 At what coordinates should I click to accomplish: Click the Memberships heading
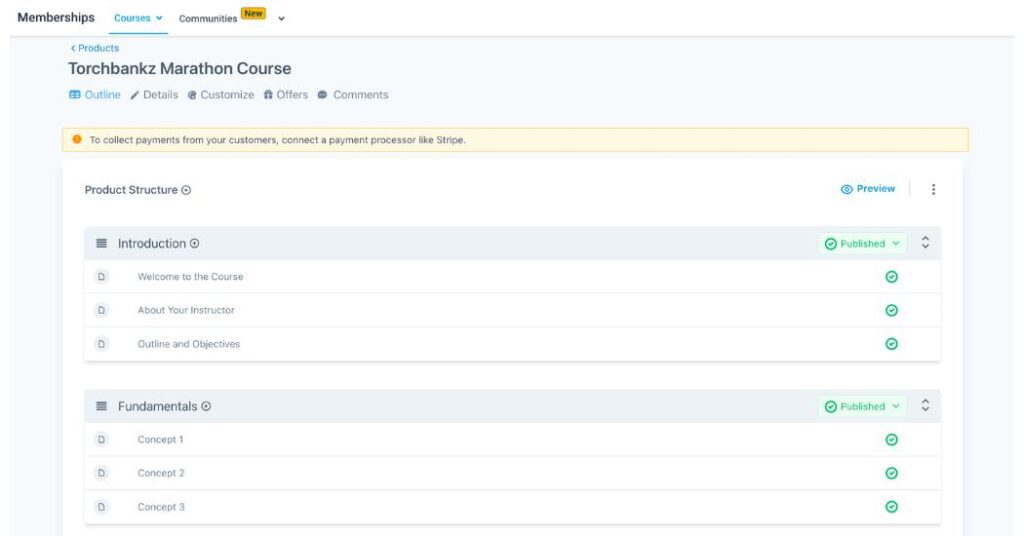[56, 18]
